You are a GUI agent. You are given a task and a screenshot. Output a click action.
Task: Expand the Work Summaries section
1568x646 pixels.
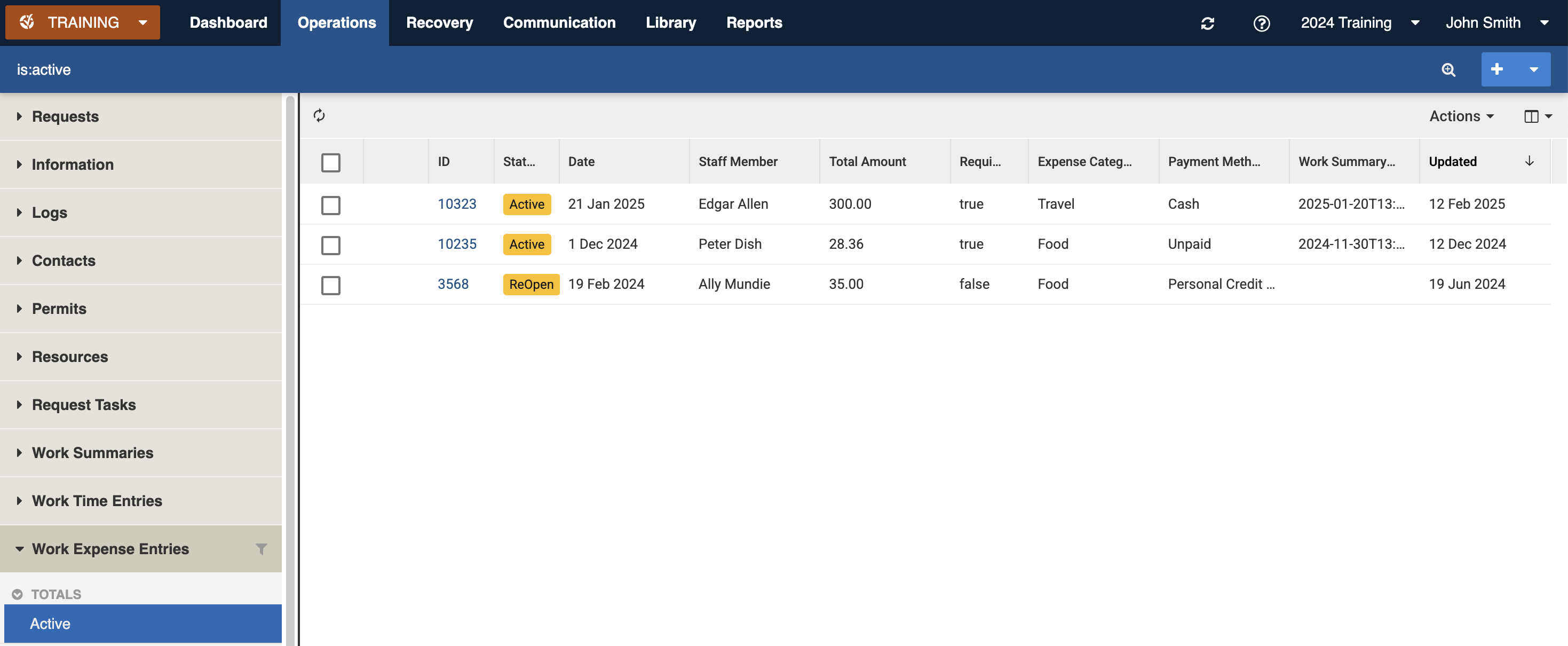coord(92,452)
